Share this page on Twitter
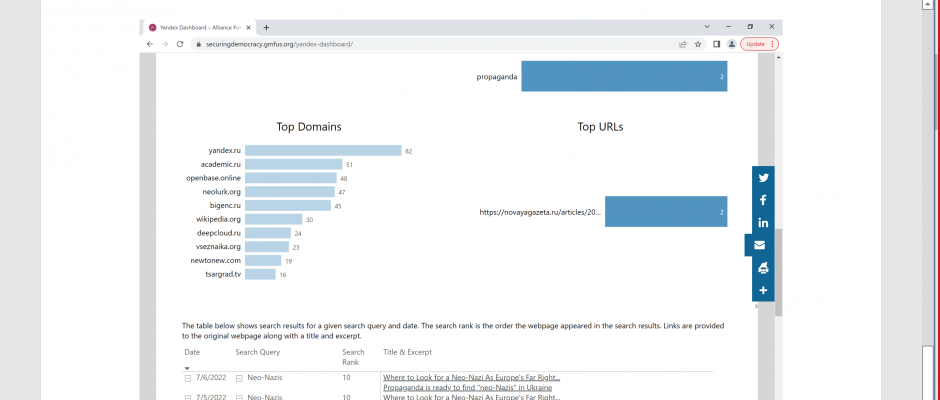940x400 pixels. pyautogui.click(x=763, y=178)
